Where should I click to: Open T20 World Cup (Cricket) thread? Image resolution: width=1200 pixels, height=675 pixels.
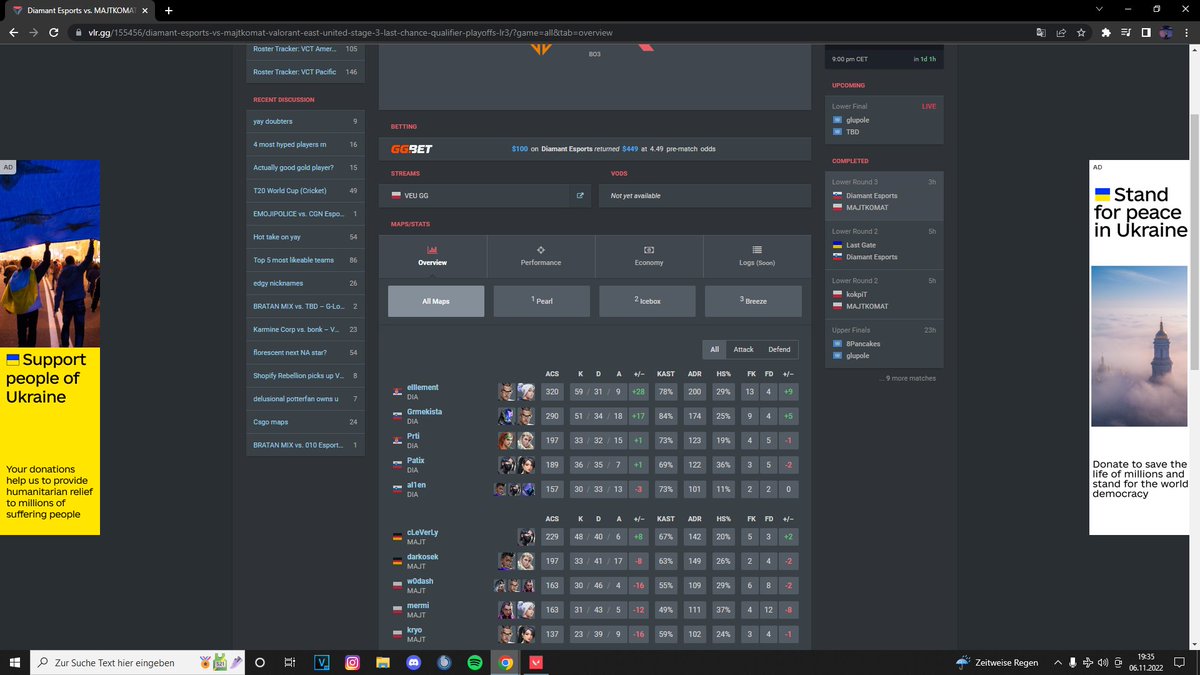click(305, 190)
